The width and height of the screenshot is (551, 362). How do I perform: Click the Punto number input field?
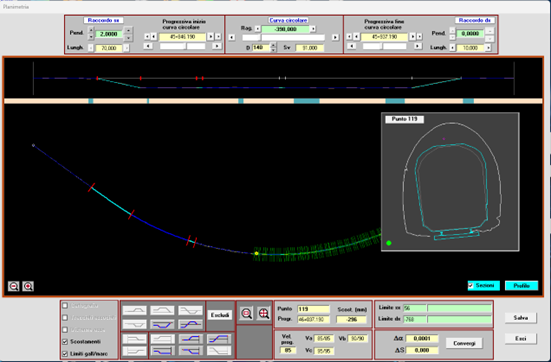(313, 309)
